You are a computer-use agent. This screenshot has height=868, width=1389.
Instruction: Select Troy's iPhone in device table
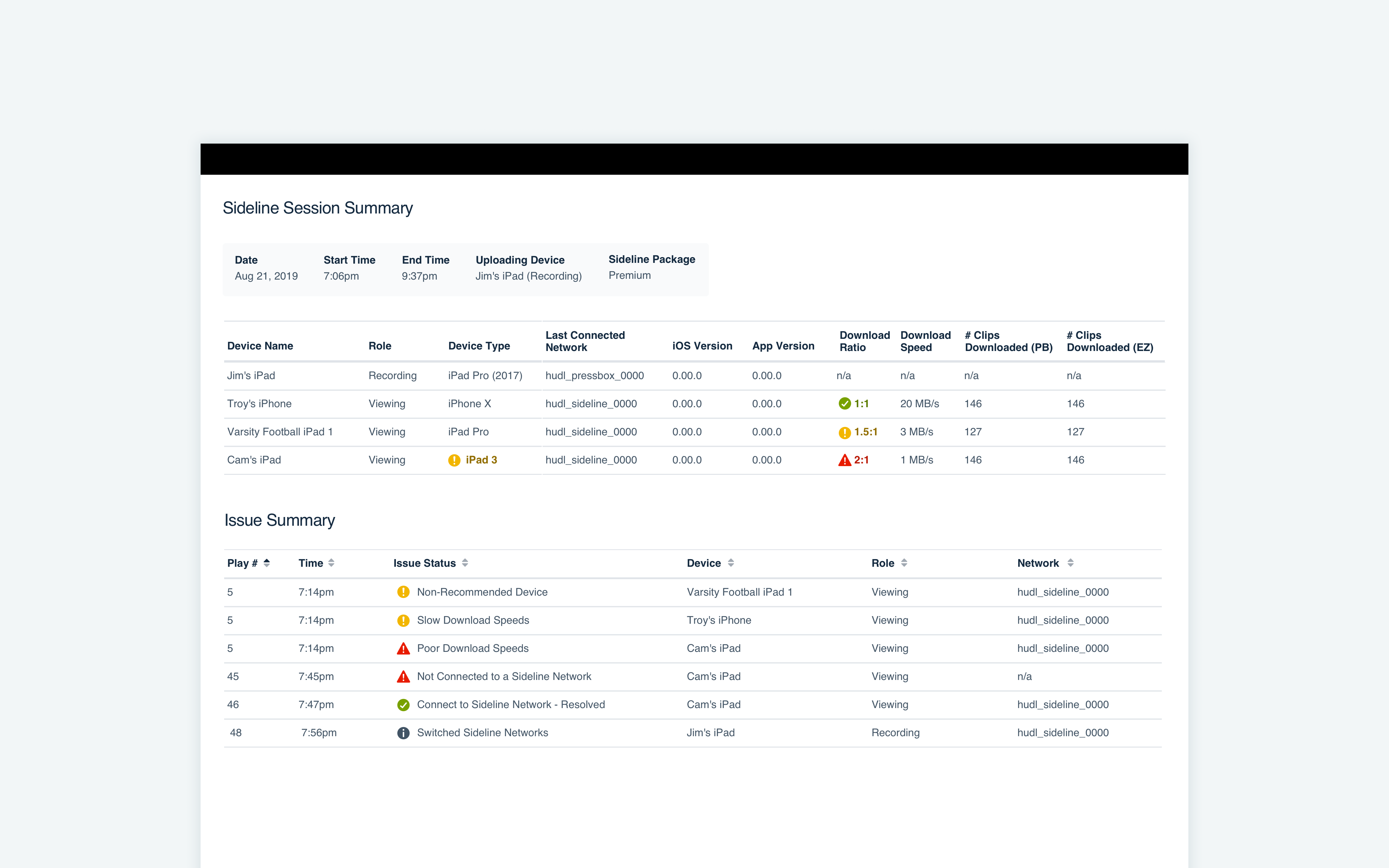(259, 403)
